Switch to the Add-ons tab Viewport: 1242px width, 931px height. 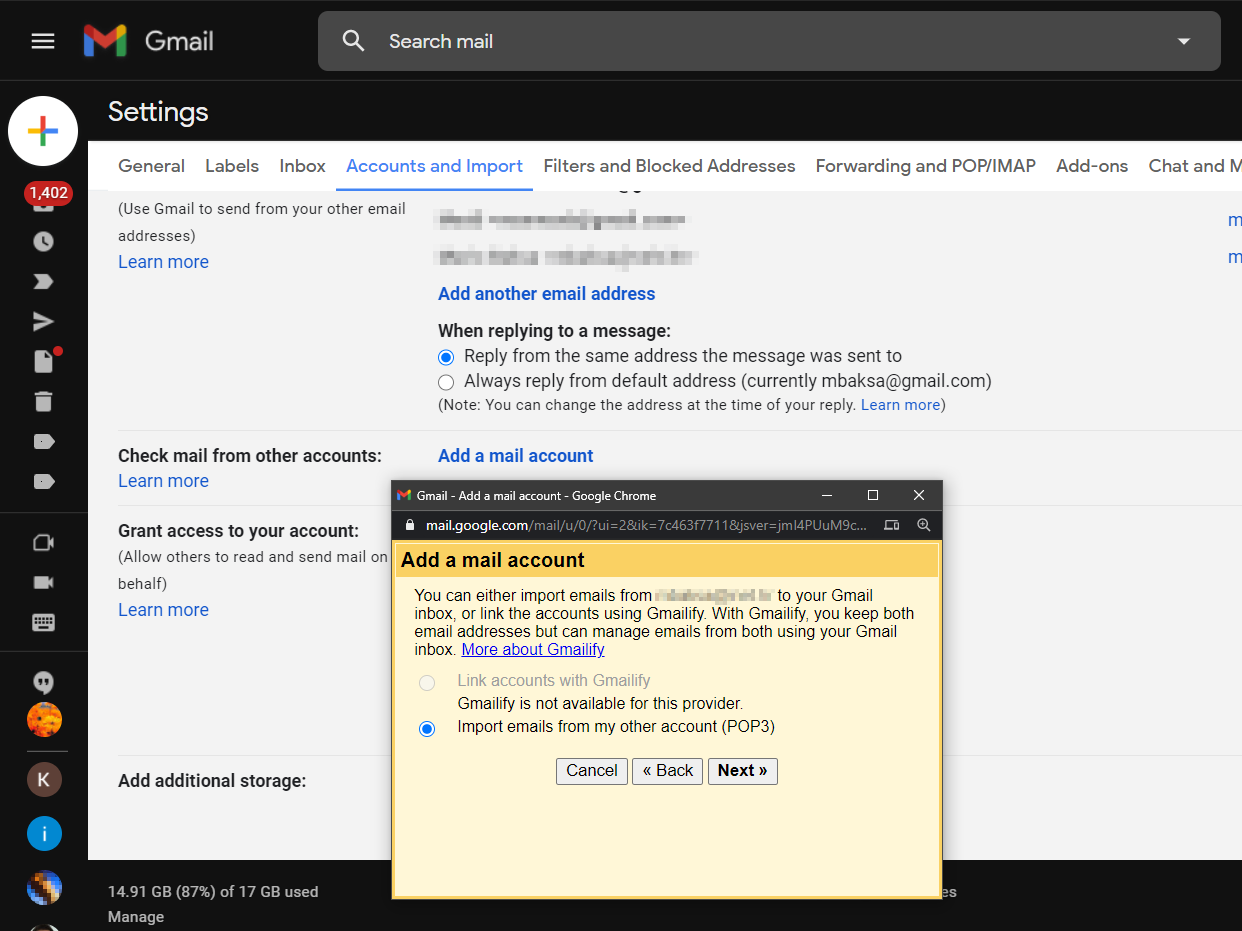[x=1092, y=166]
